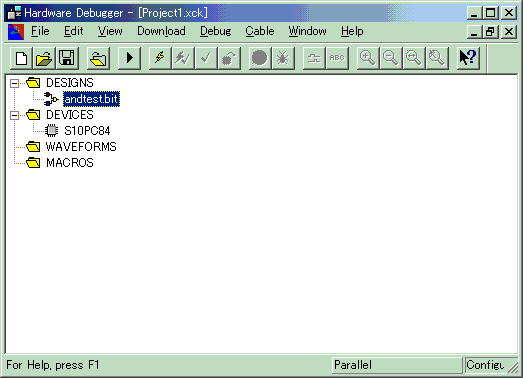Click the application icon in the menu bar
Screen dimensions: 523x378
click(16, 32)
